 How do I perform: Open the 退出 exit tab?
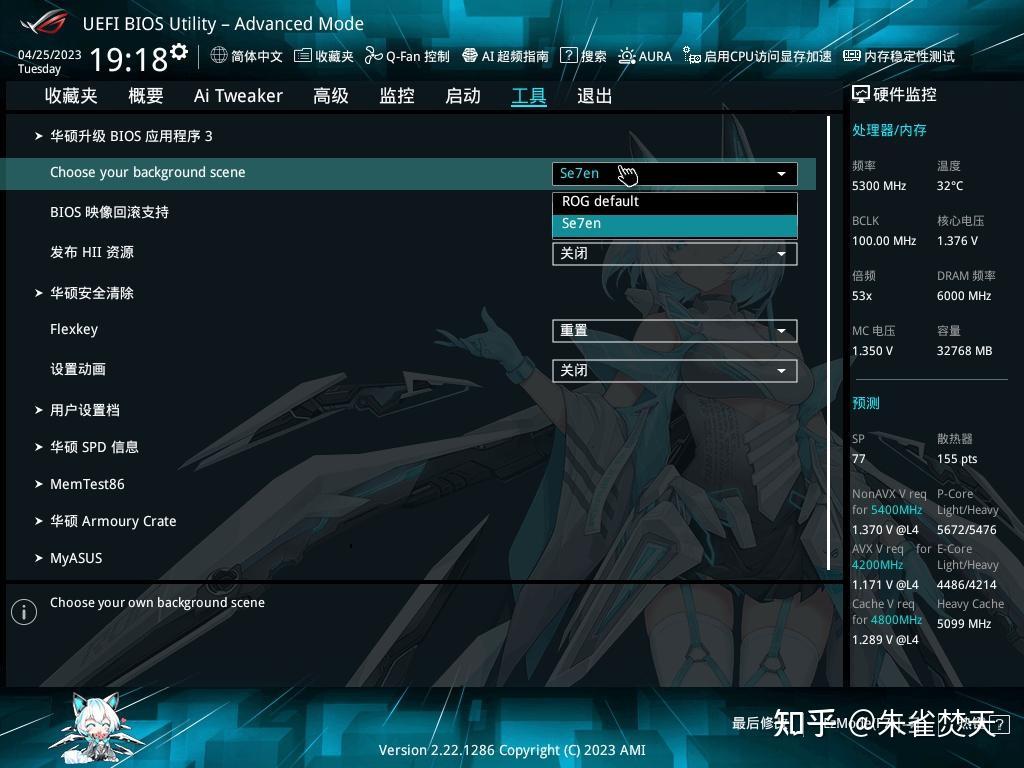pos(594,96)
